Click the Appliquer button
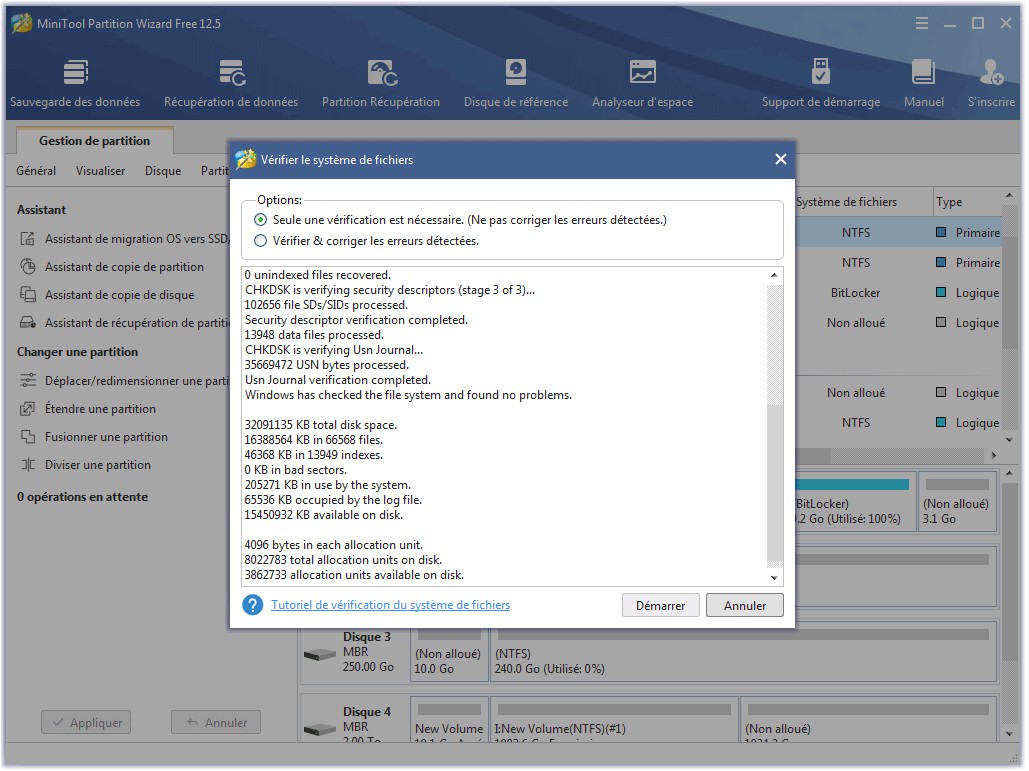 86,722
